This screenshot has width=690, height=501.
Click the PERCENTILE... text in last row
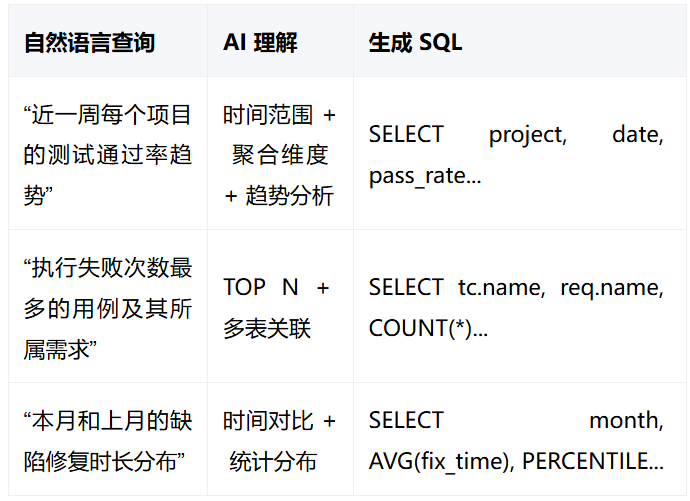[x=593, y=461]
